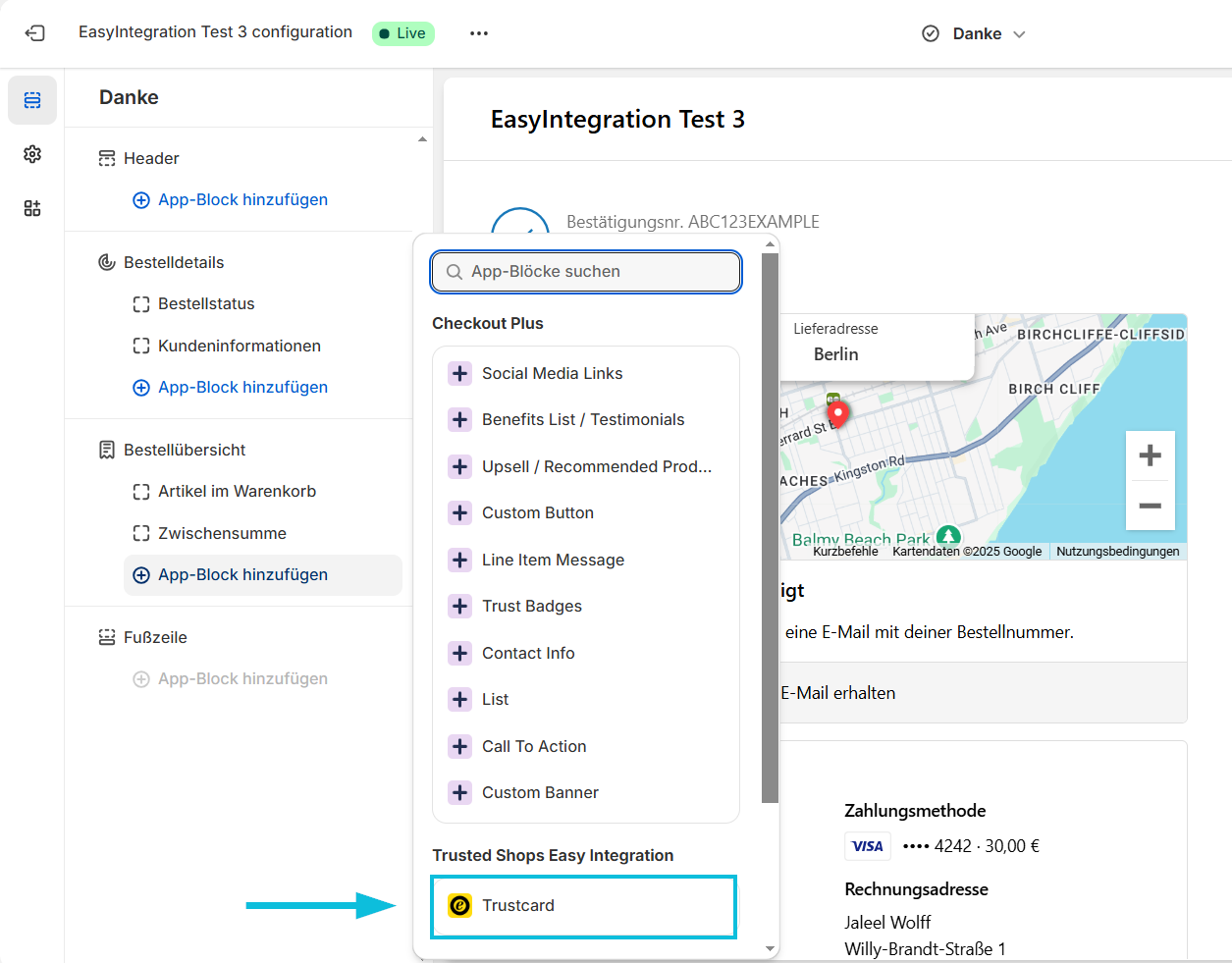
Task: Click the Live status badge
Action: 403,33
